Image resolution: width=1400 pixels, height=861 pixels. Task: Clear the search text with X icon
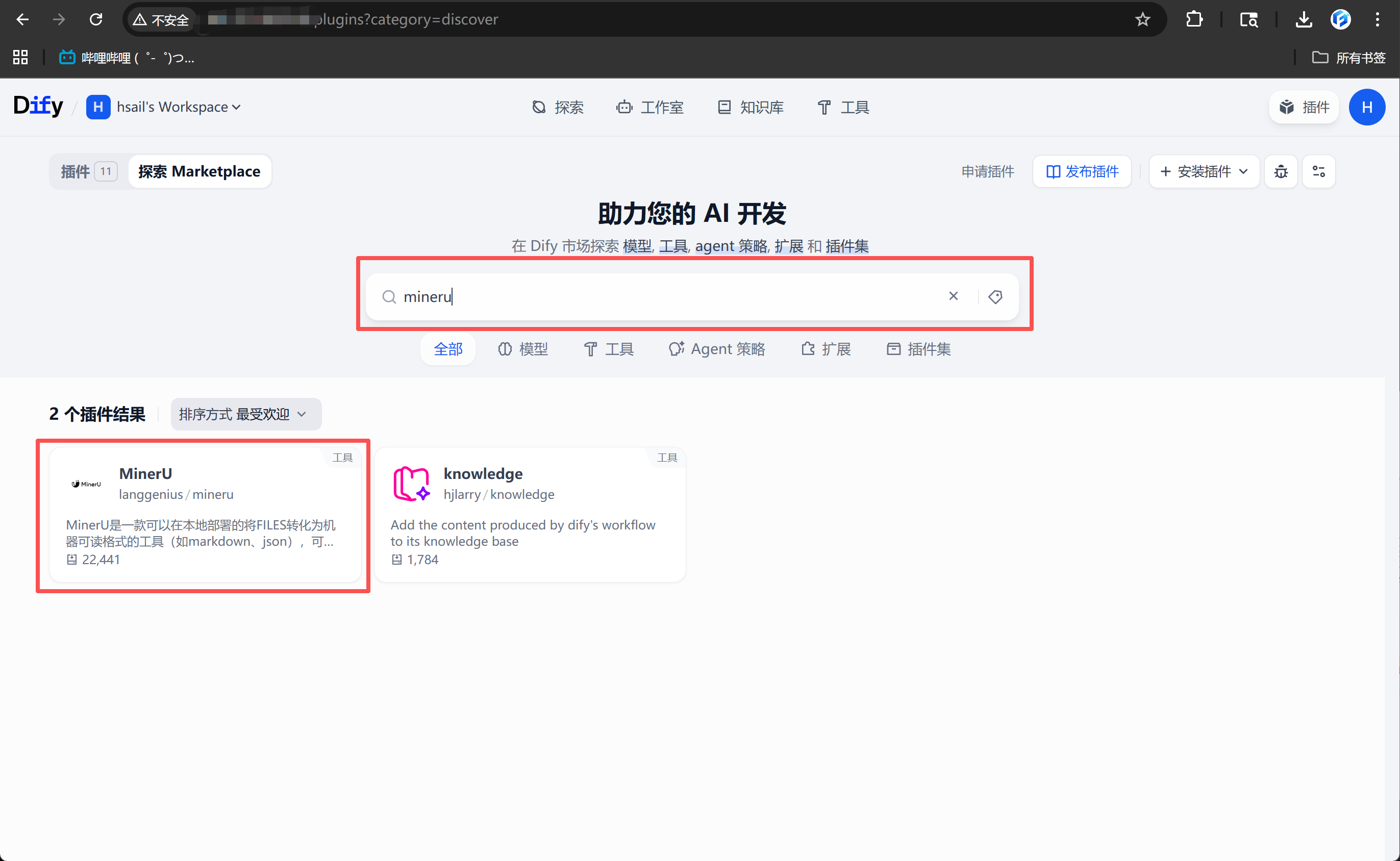[954, 296]
